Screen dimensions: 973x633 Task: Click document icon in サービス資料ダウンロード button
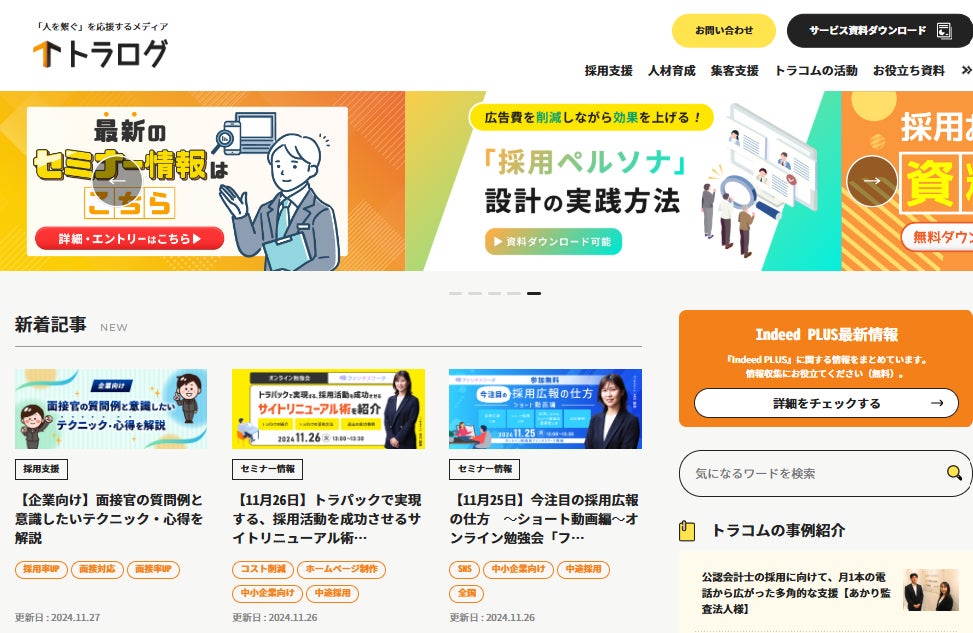tap(944, 30)
